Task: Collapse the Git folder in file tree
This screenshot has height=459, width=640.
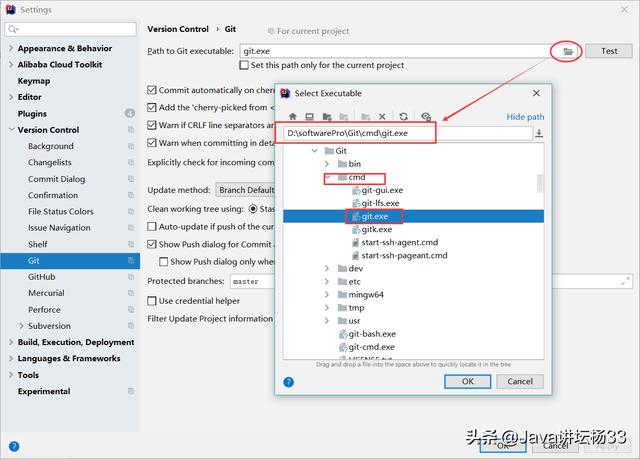Action: (314, 151)
